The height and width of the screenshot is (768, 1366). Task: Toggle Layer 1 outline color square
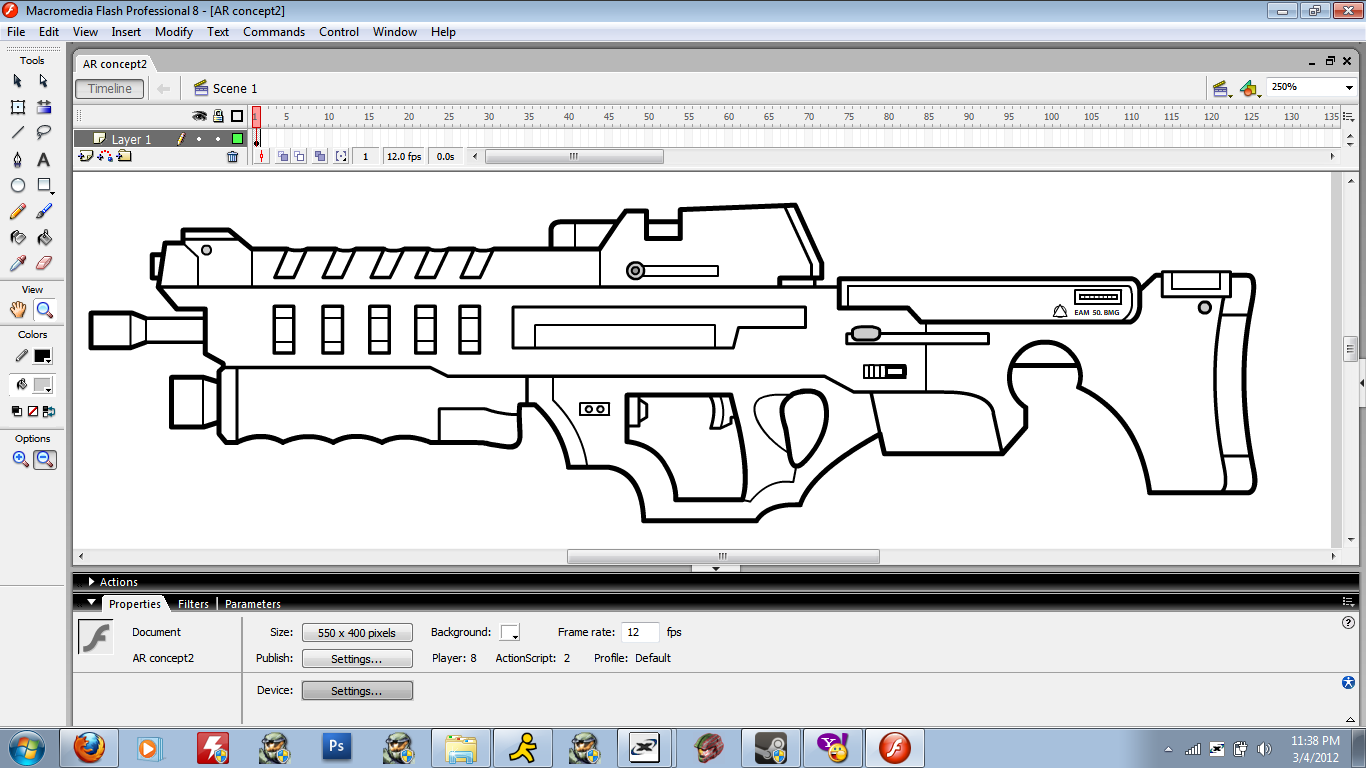pos(237,139)
